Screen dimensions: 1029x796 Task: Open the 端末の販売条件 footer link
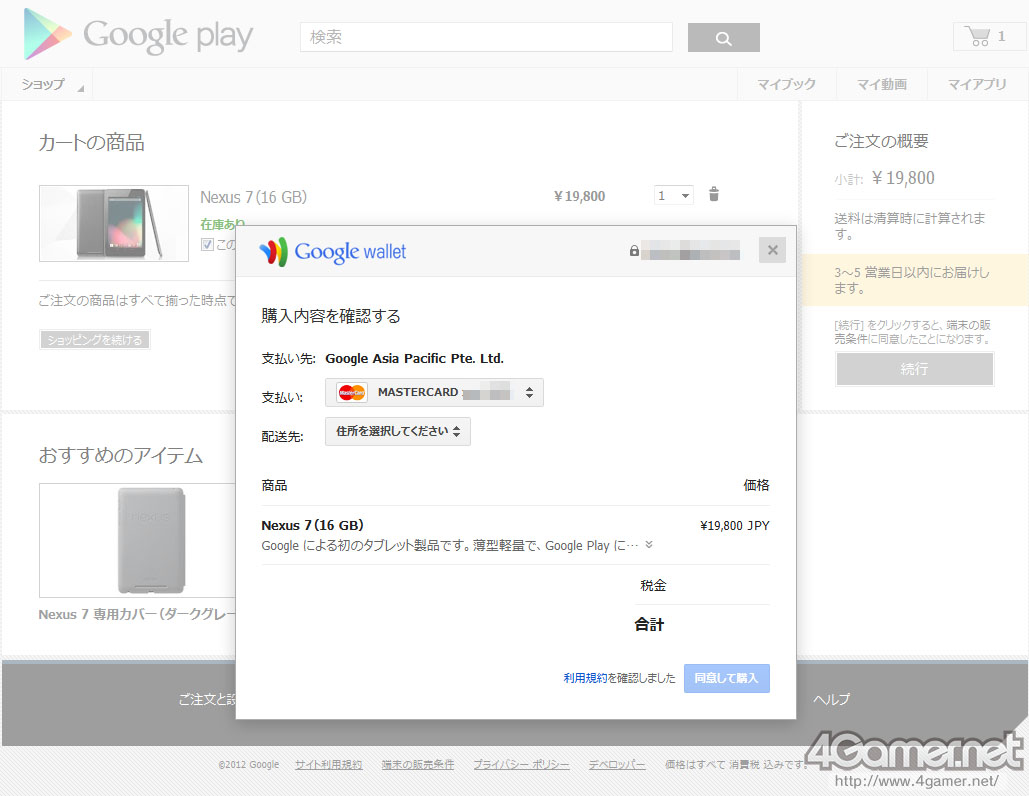point(418,765)
